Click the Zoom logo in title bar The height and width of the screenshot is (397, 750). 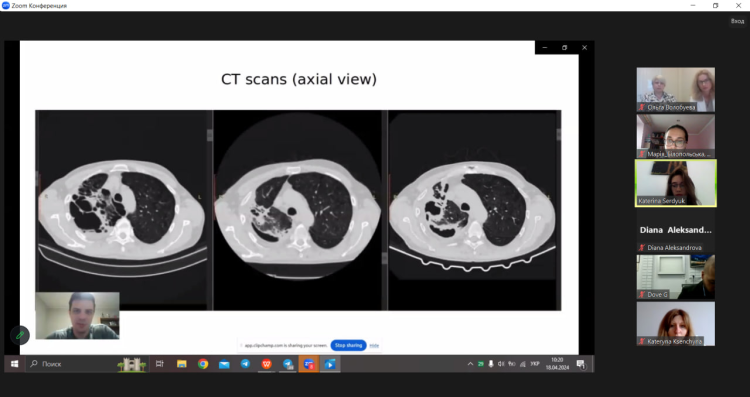[5, 6]
